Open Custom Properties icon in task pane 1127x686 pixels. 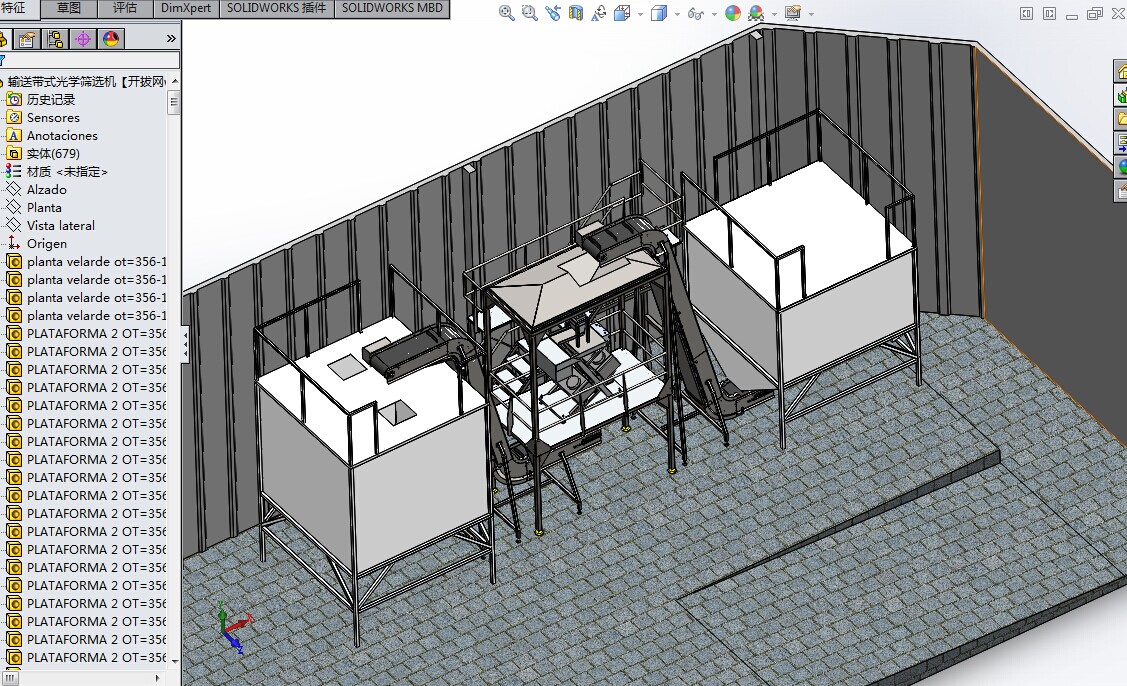[1121, 190]
